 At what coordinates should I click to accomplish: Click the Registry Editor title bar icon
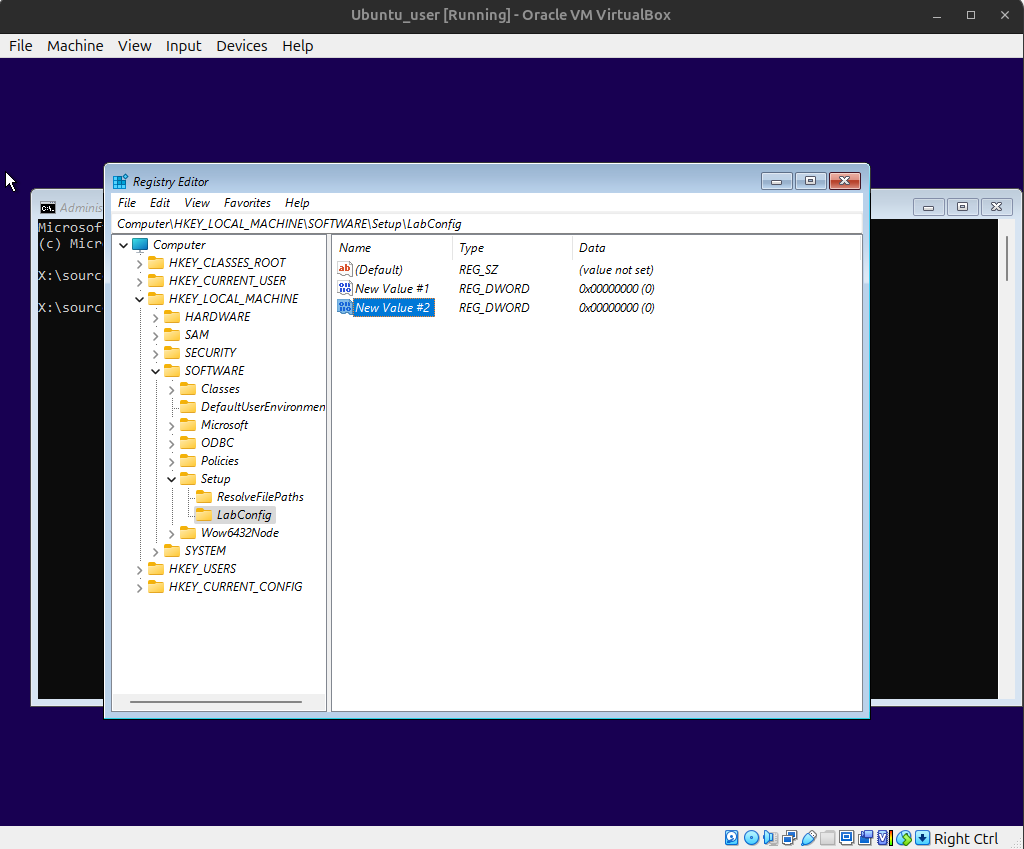120,182
